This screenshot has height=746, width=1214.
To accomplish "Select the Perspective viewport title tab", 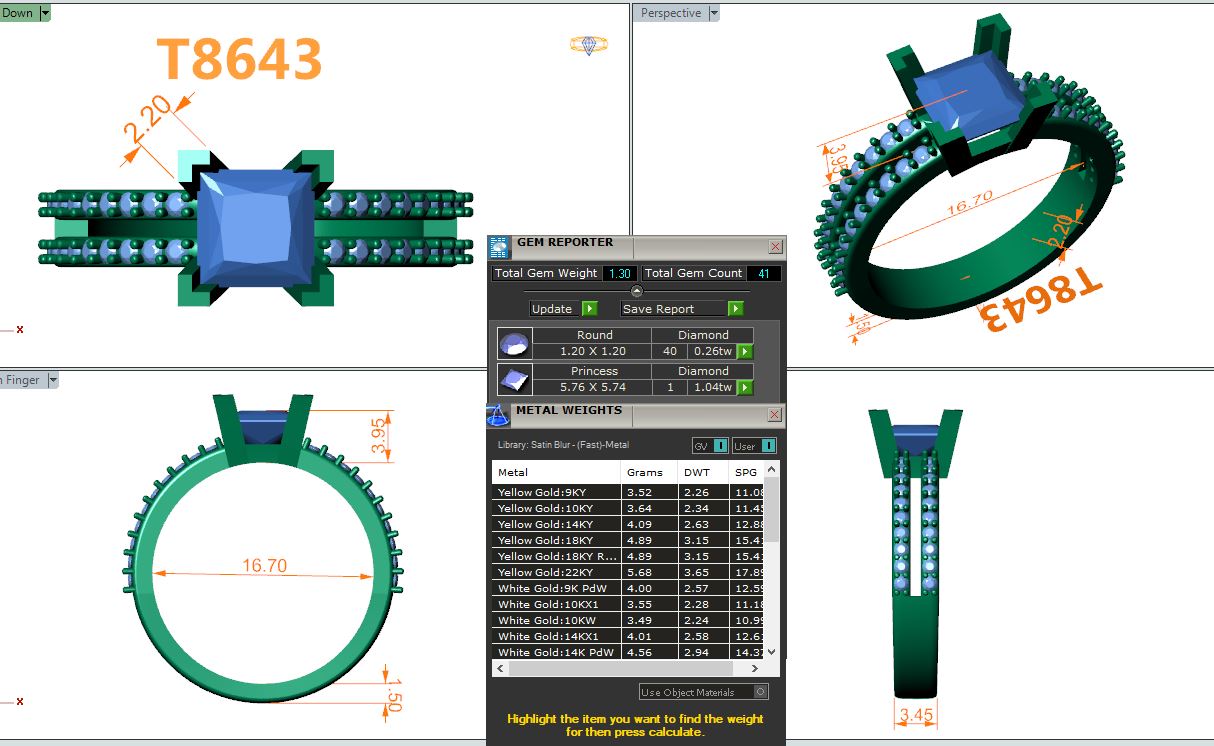I will pos(670,13).
